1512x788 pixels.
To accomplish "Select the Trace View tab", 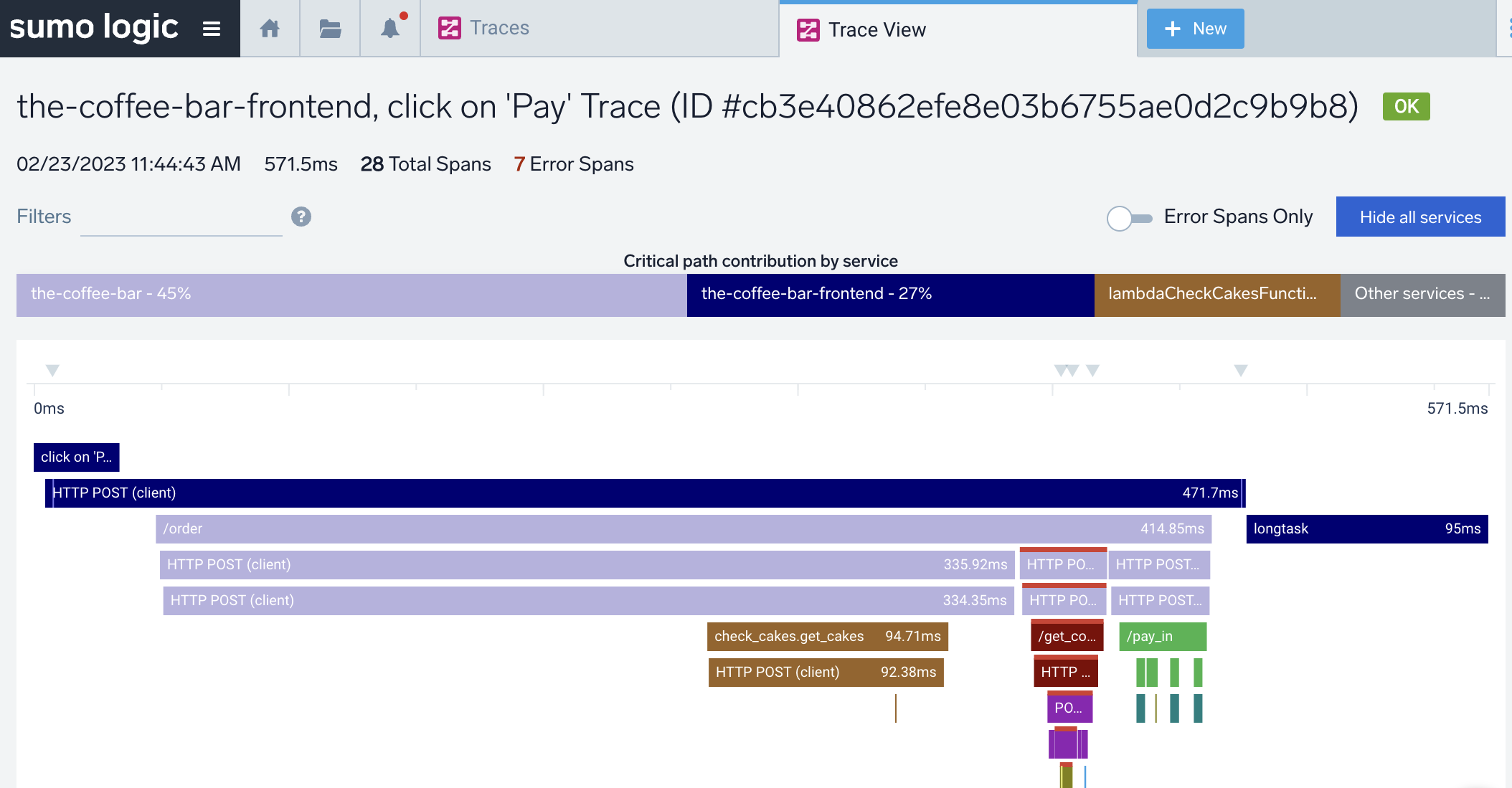I will [877, 30].
